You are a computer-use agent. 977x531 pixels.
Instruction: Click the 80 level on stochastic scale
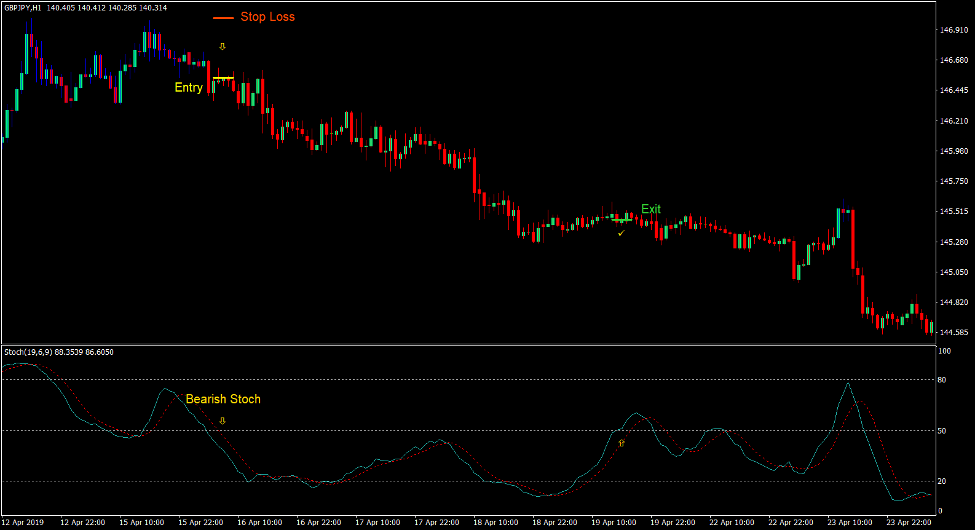coord(943,380)
